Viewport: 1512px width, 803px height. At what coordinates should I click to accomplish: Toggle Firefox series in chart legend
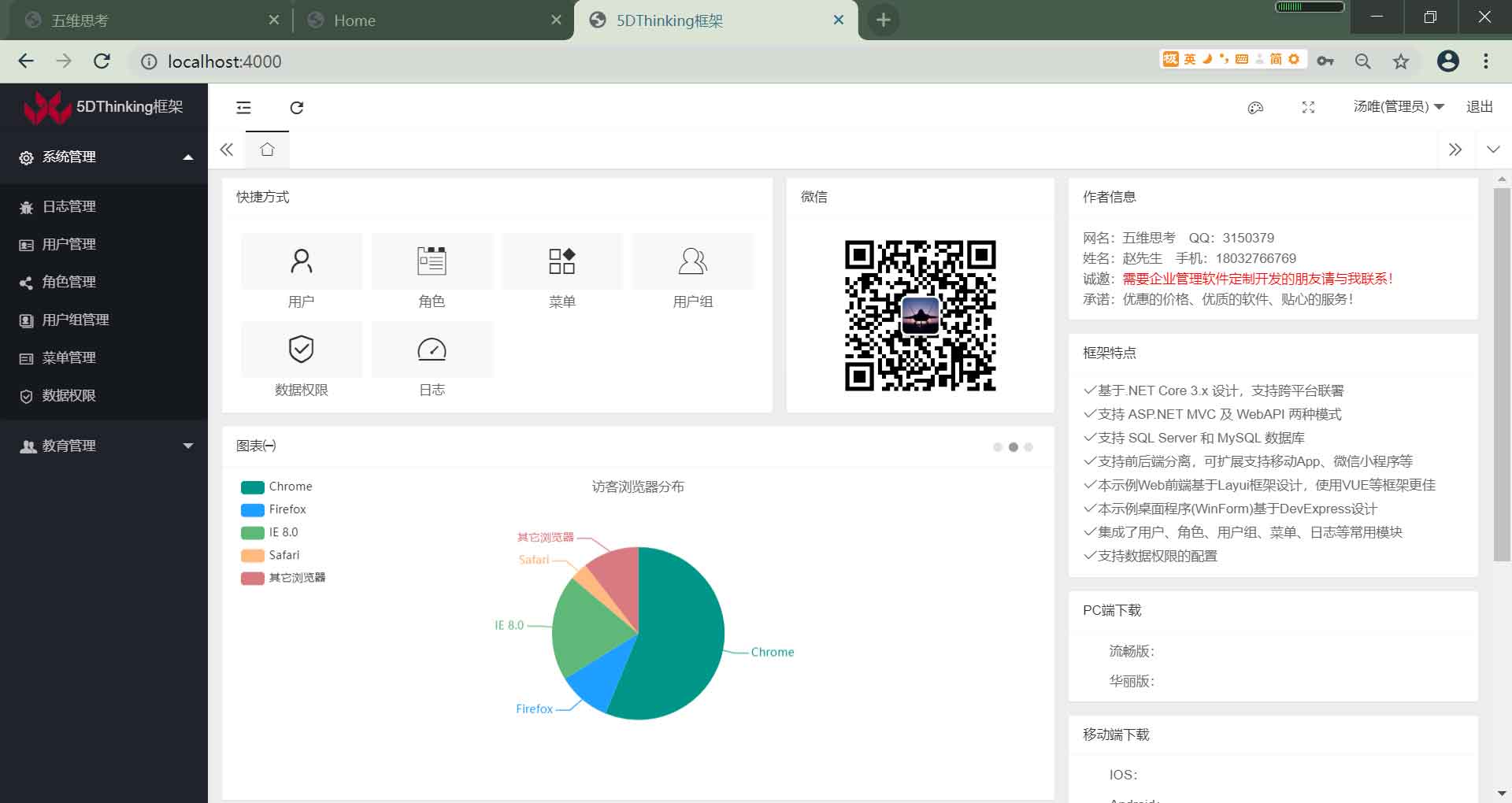(273, 509)
